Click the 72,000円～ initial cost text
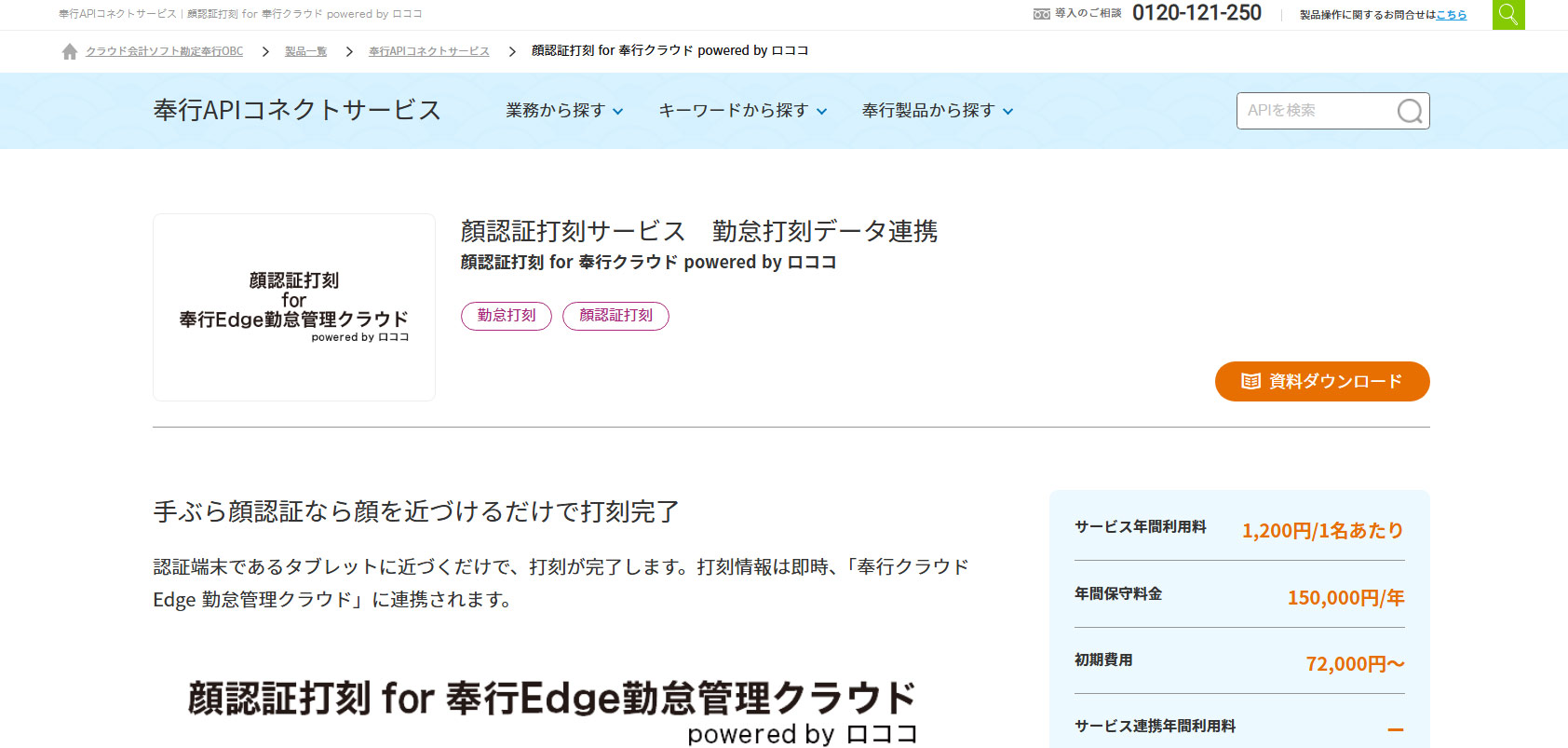Viewport: 1568px width, 748px height. [1355, 664]
